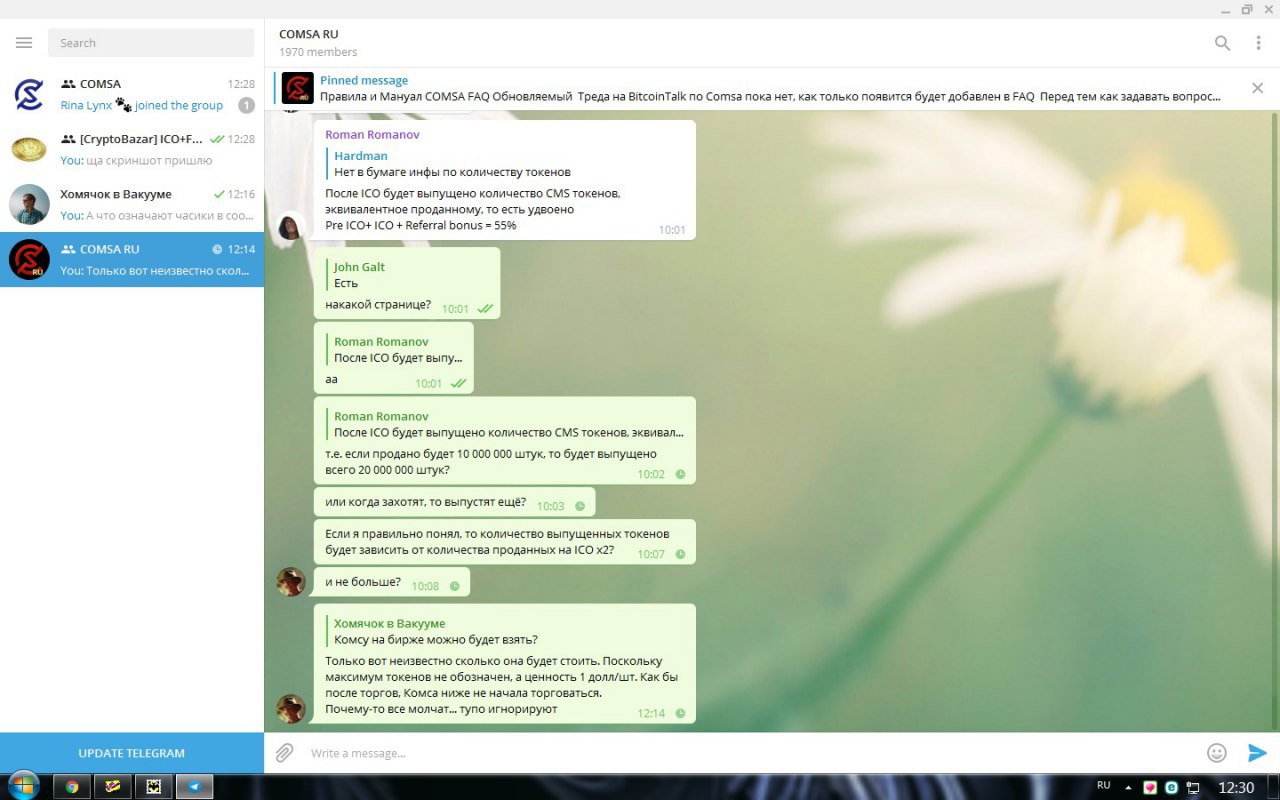Click the read checkmarks at 10:01 'накакой странице'

485,309
